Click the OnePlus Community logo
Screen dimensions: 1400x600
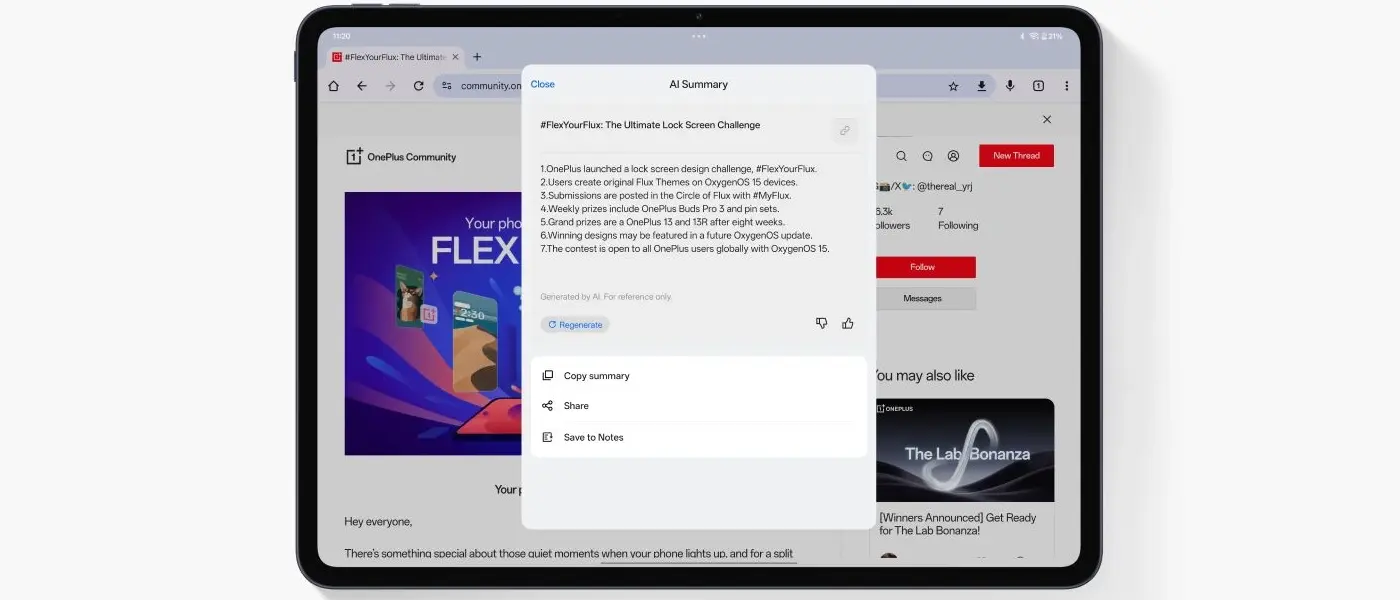click(x=401, y=157)
